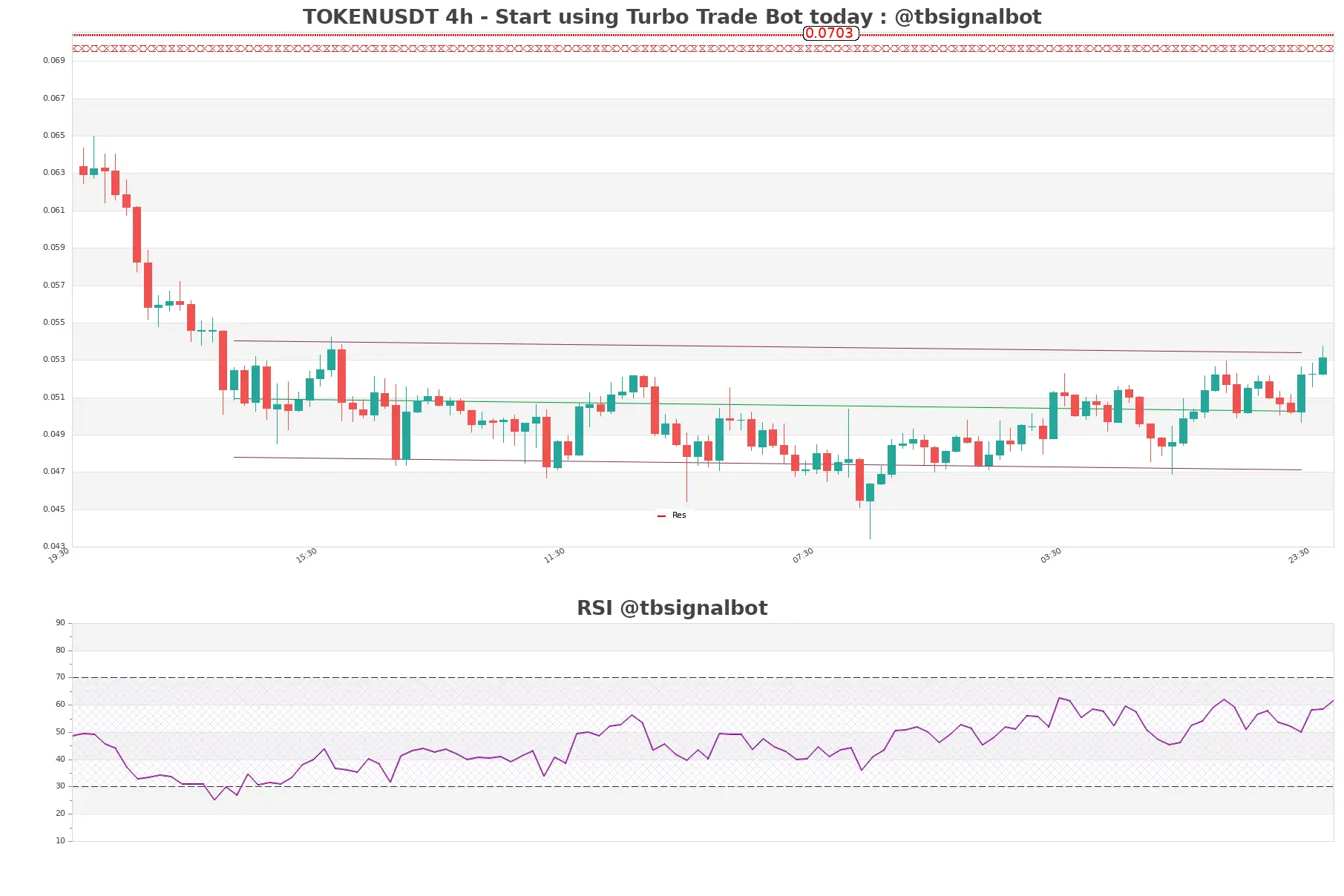1344x896 pixels.
Task: Click the 15:30 time axis label
Action: pos(307,556)
